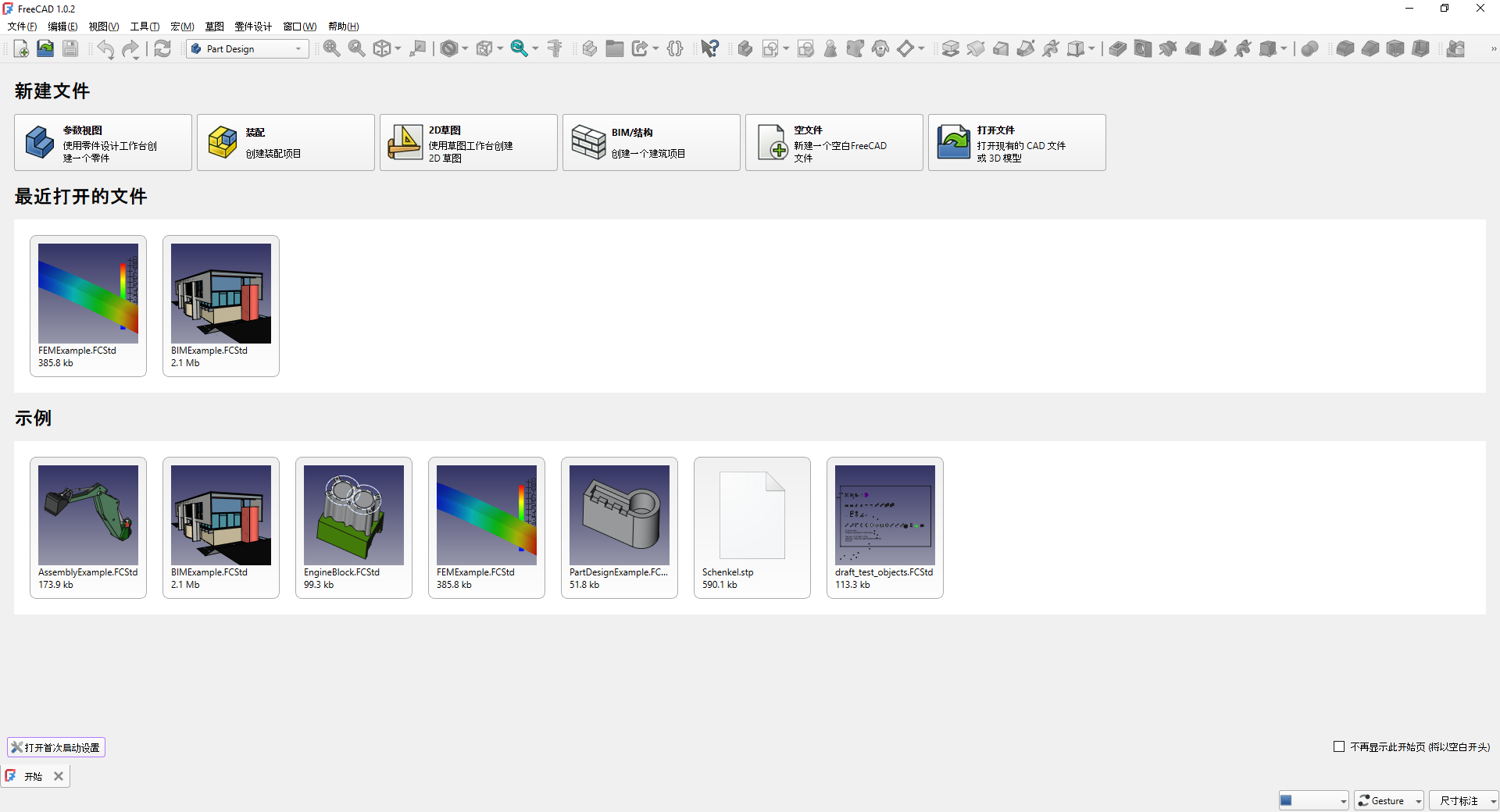Open the 帮助(H) menu
Image resolution: width=1500 pixels, height=812 pixels.
343,27
